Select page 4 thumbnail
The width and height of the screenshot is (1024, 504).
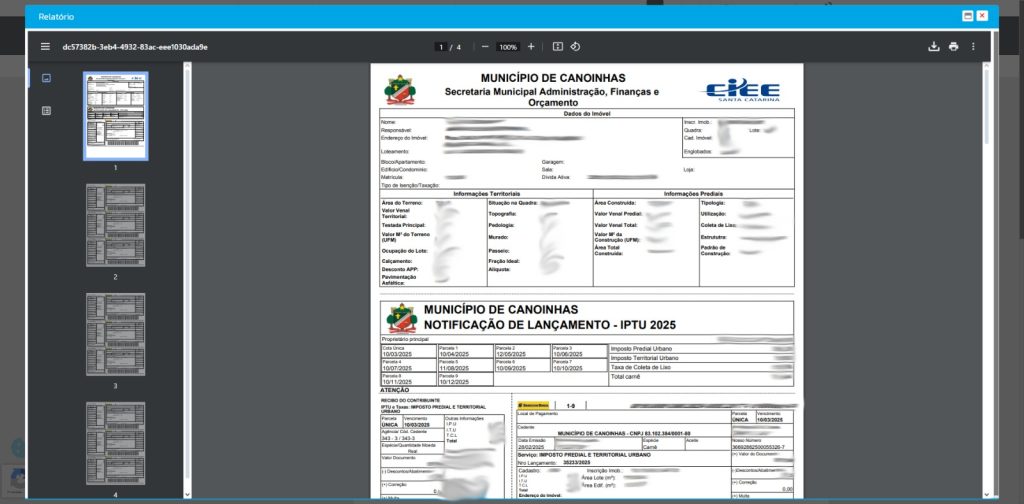116,443
